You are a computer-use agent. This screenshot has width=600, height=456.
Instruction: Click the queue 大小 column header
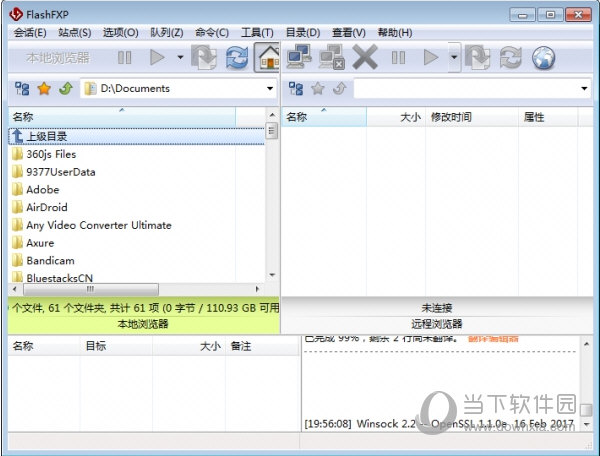click(189, 346)
